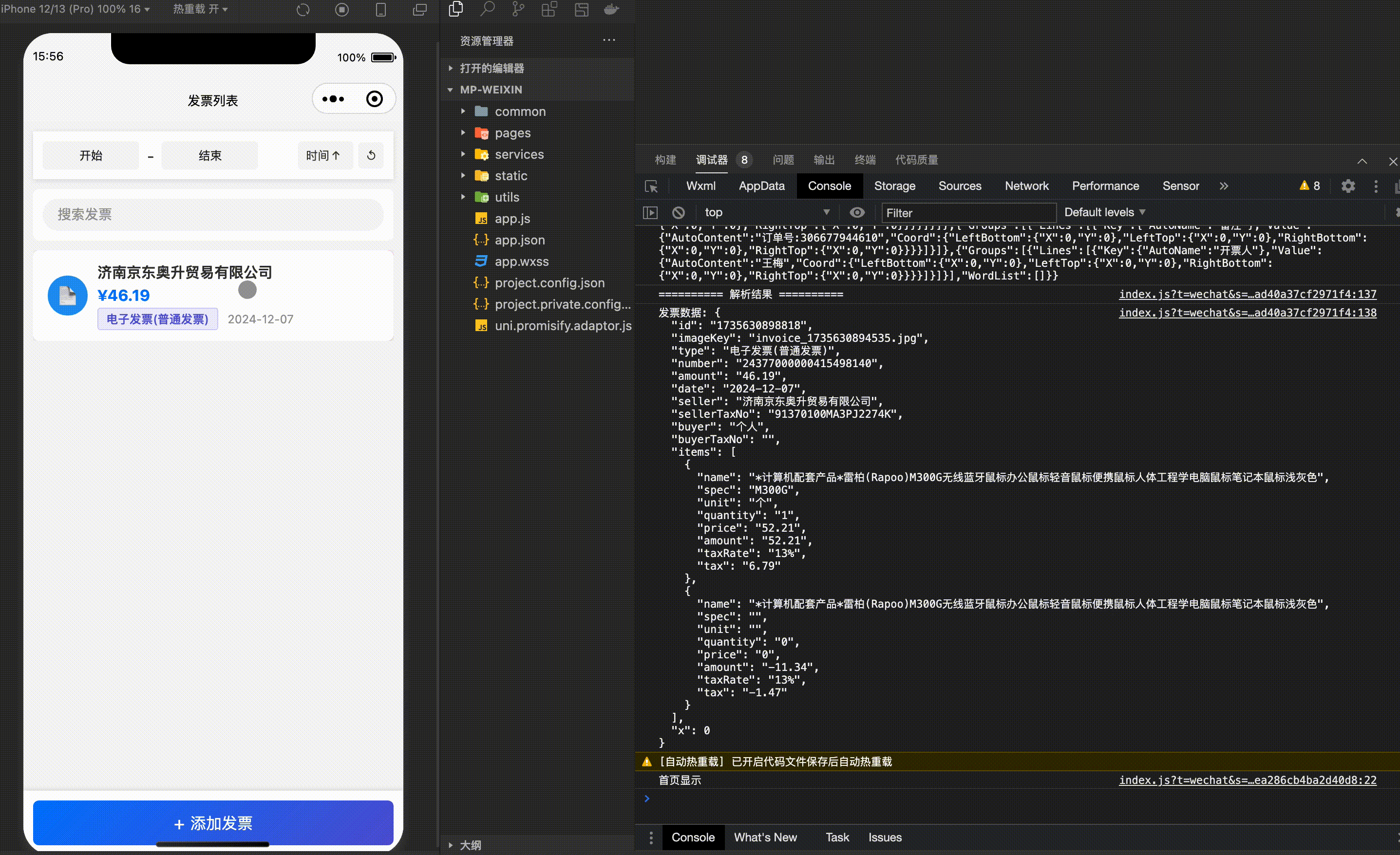Tap the 结束 end date button

[x=209, y=155]
